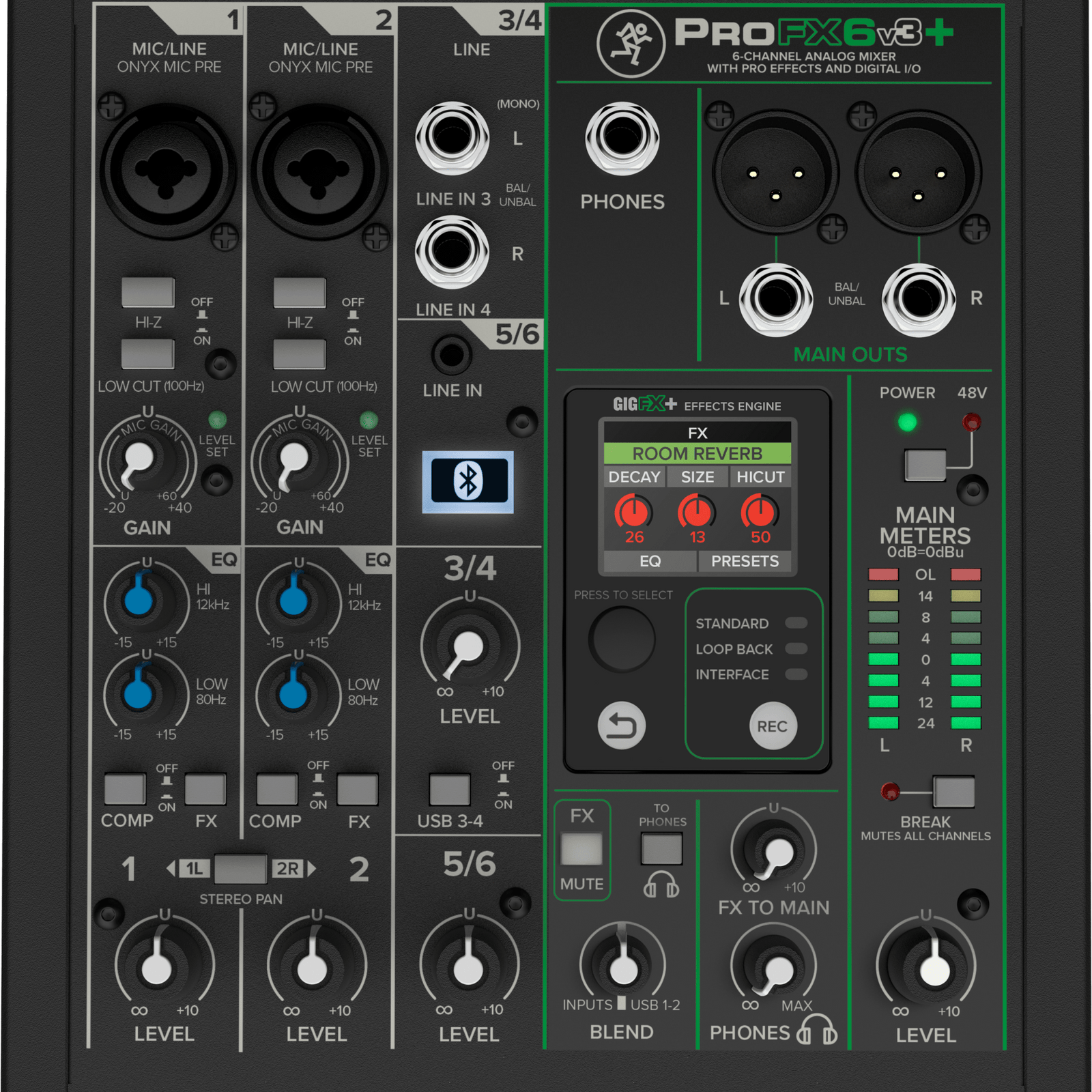Image resolution: width=1092 pixels, height=1092 pixels.
Task: Select ROOM REVERB on the FX screen
Action: pyautogui.click(x=696, y=452)
